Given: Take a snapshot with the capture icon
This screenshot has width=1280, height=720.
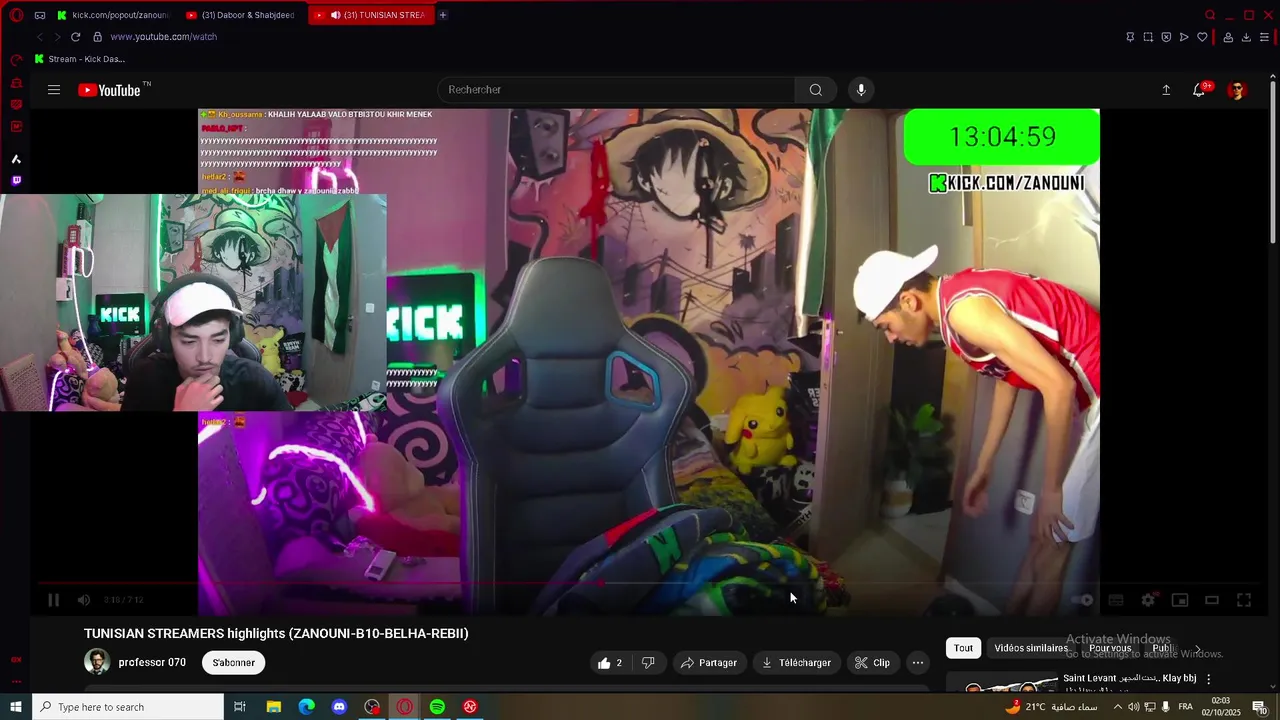Looking at the screenshot, I should (1148, 37).
